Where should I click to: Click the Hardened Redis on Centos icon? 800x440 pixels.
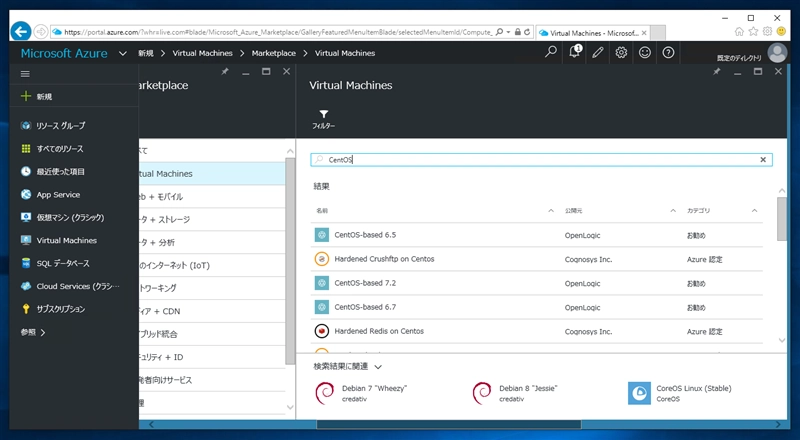tap(321, 331)
